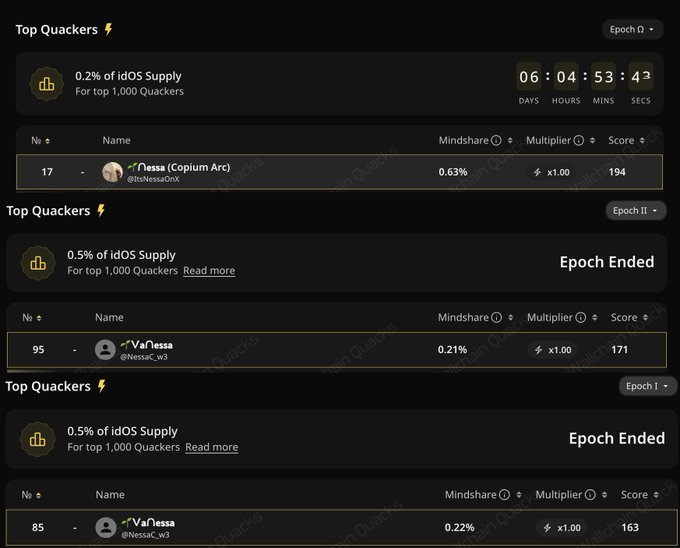Click Multiplier info icon in middle table

click(593, 318)
